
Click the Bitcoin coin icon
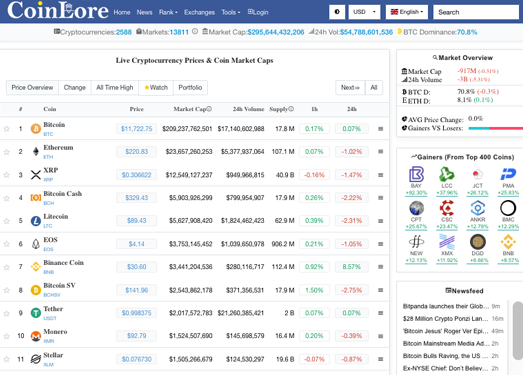pyautogui.click(x=36, y=129)
